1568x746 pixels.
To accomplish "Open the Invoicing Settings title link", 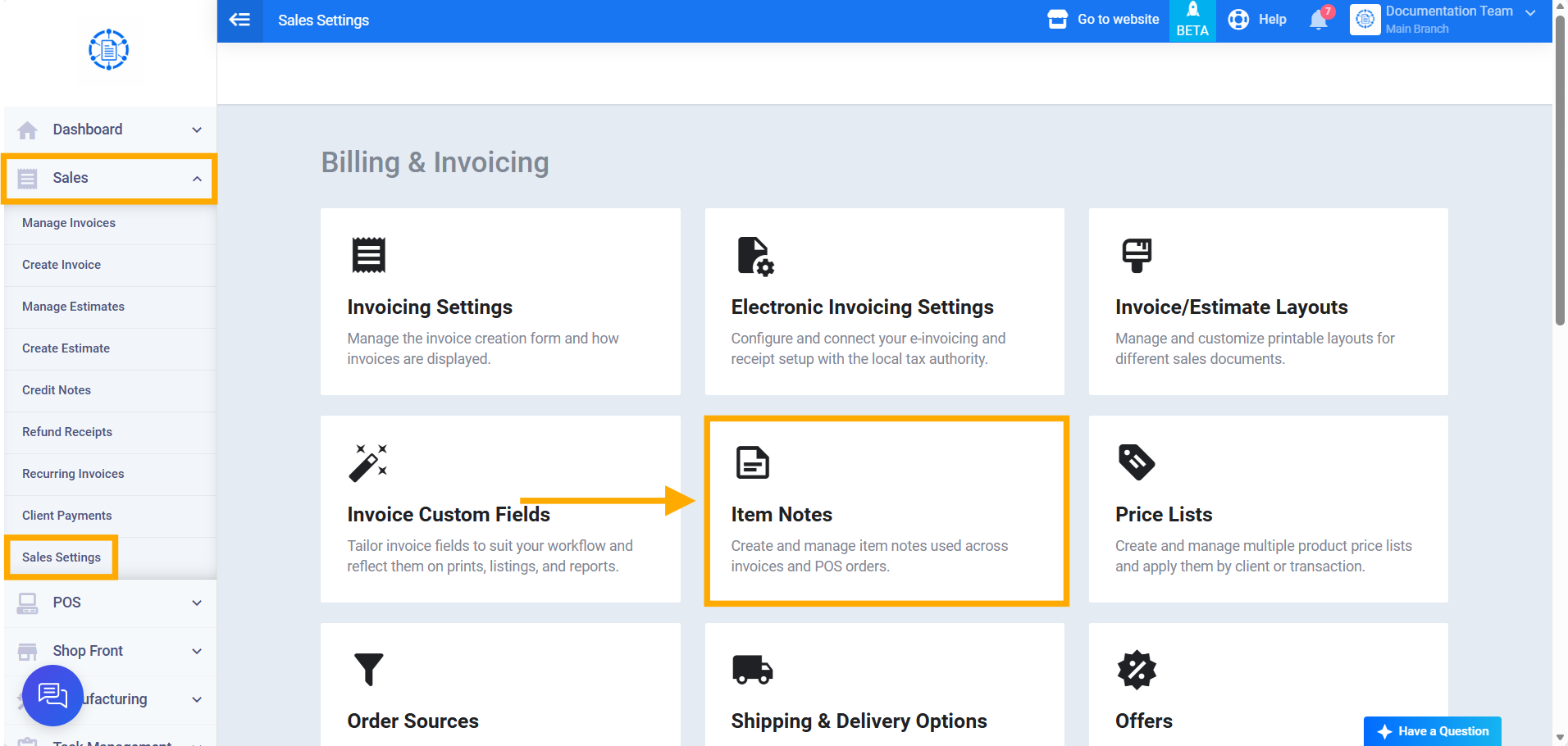I will pyautogui.click(x=430, y=307).
